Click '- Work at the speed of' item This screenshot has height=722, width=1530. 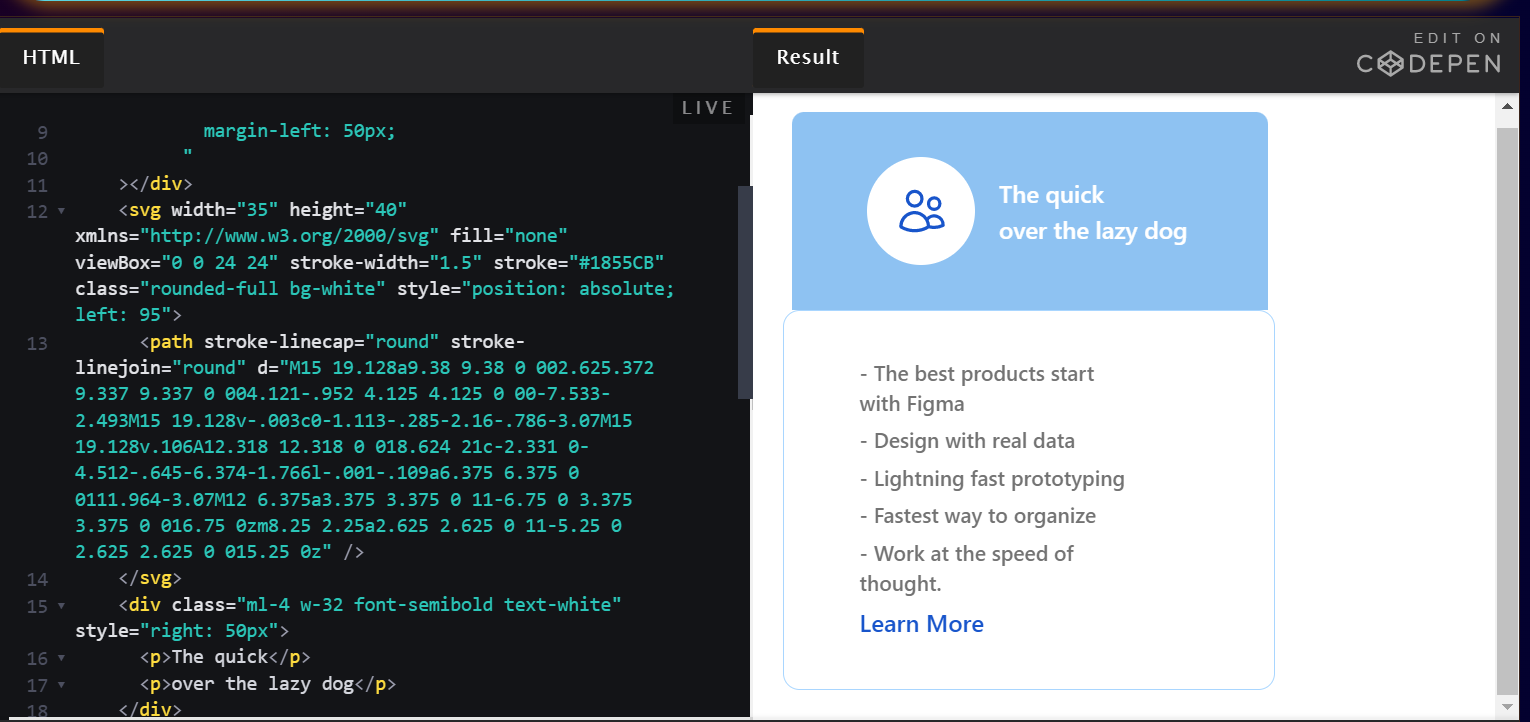tap(967, 554)
